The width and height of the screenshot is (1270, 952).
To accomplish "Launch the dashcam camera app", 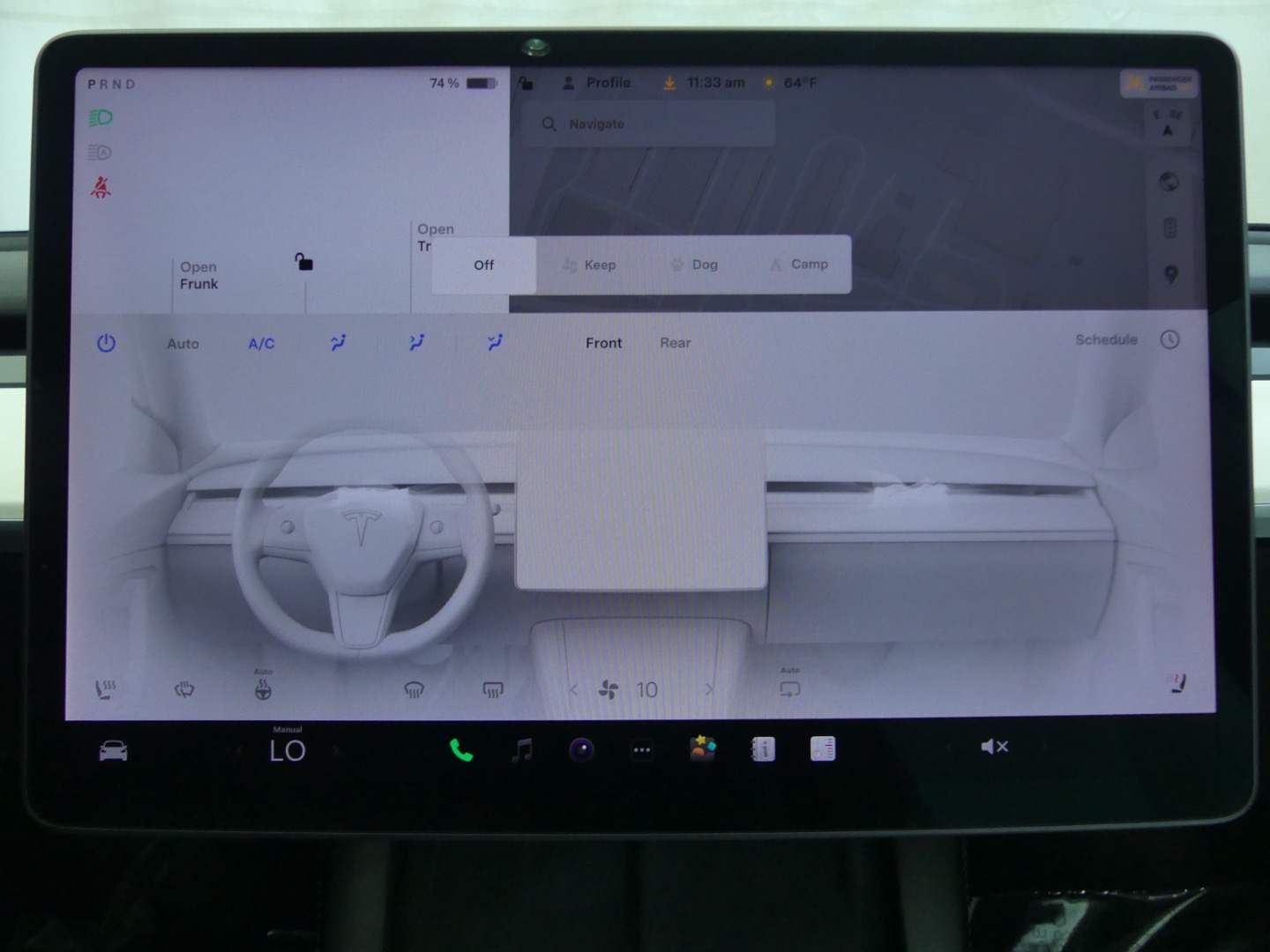I will 581,750.
